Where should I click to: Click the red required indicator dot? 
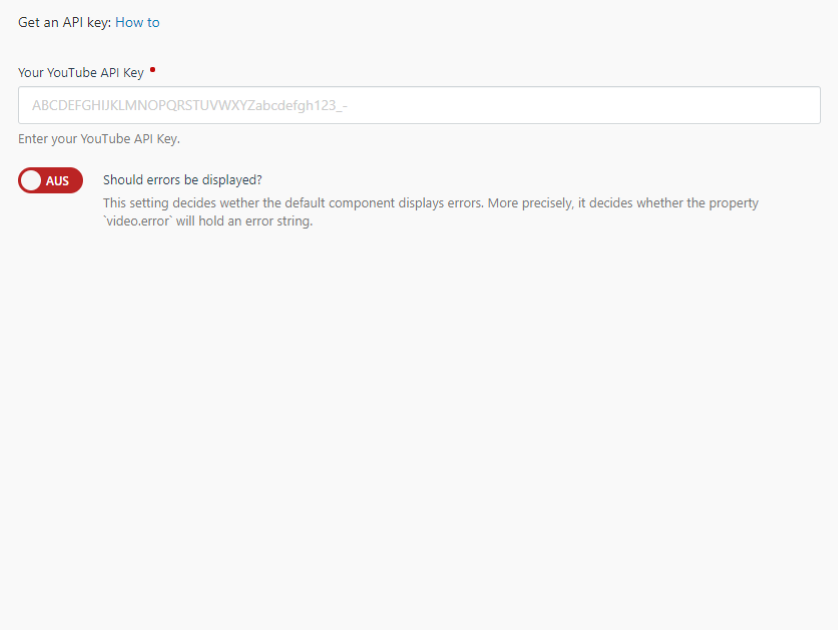pos(152,69)
